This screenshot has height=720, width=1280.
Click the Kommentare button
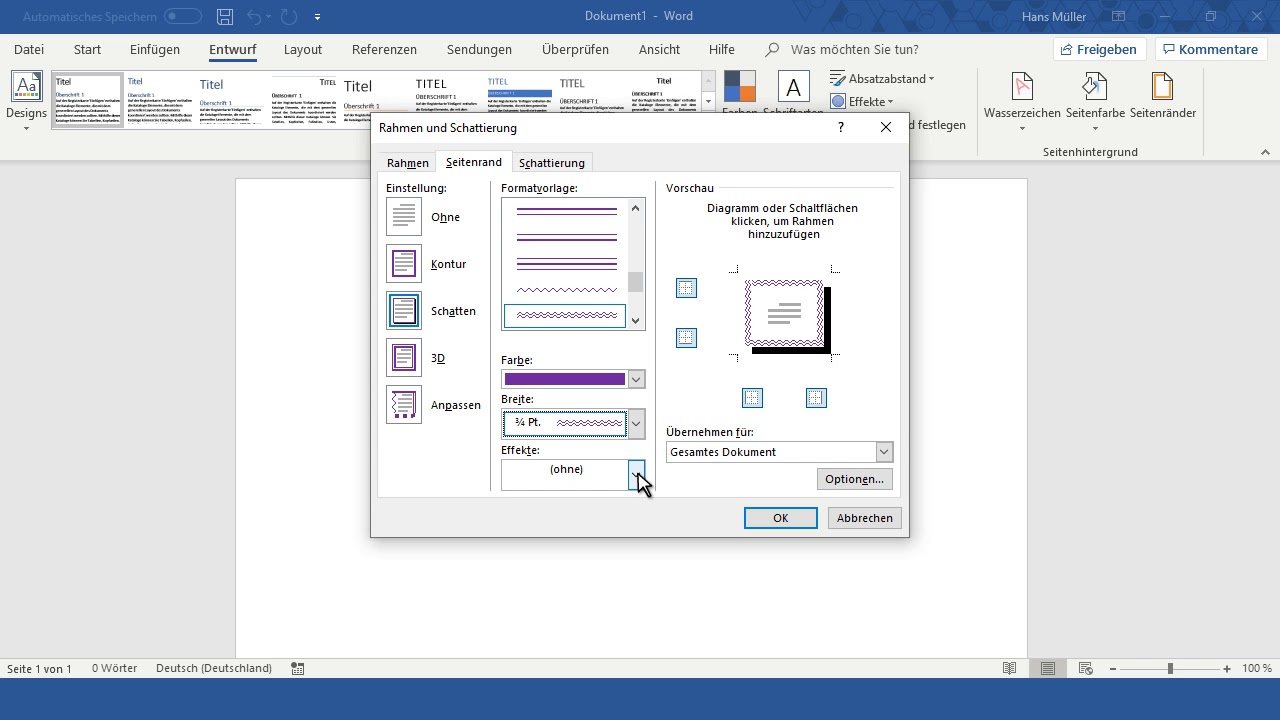click(x=1210, y=49)
